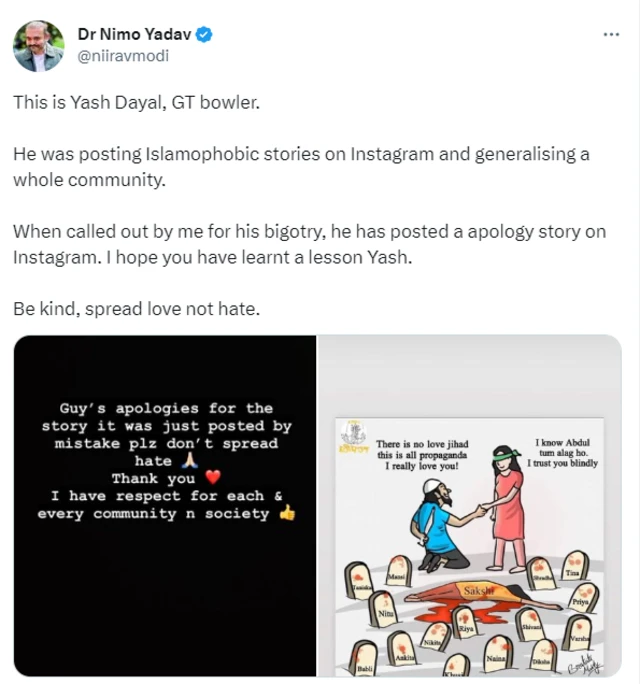Click the thumbs-up emoji in the story
The width and height of the screenshot is (640, 684).
click(288, 513)
